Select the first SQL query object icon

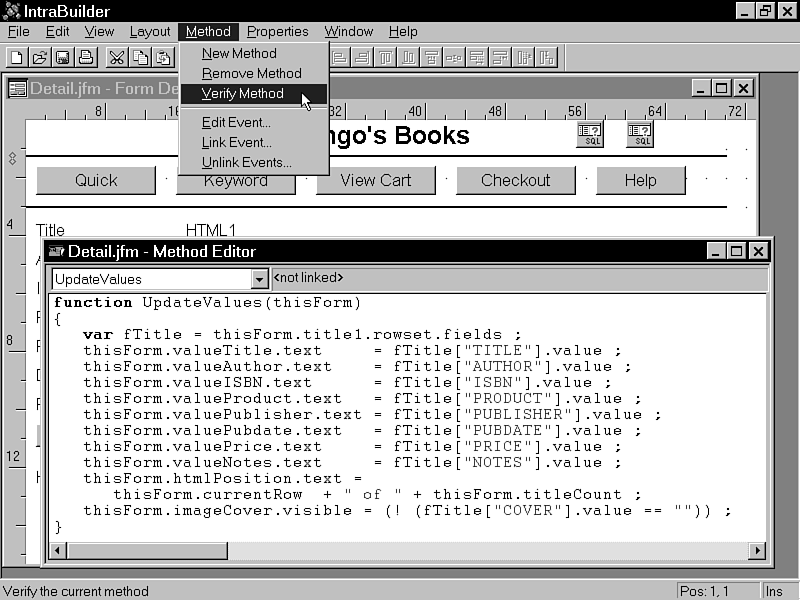(x=590, y=135)
